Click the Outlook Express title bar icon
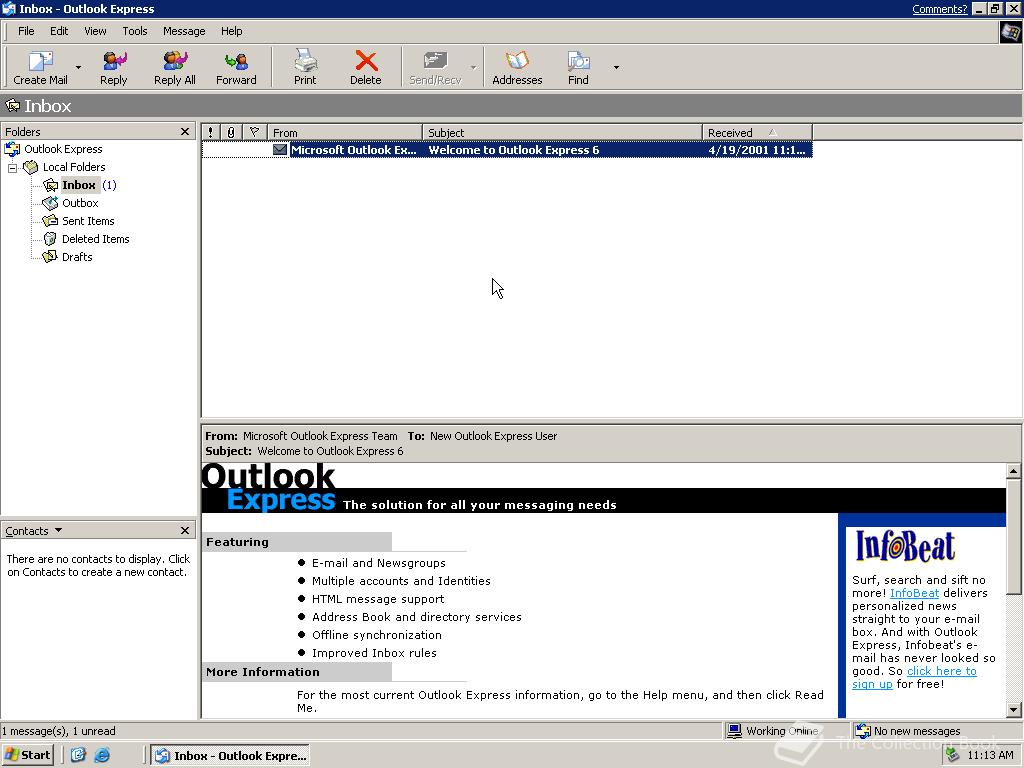 (8, 8)
